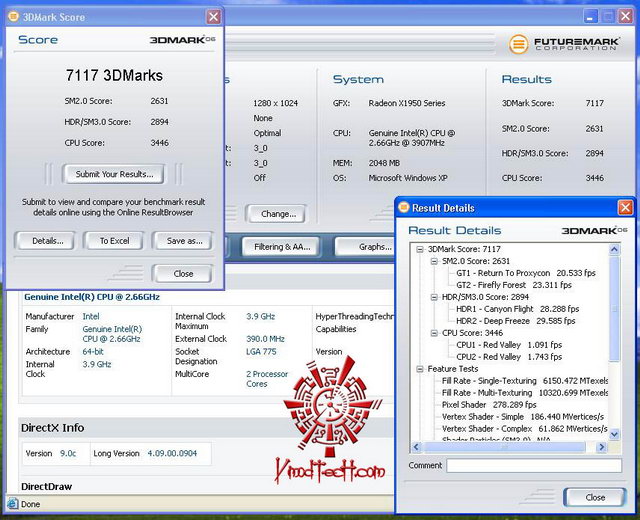Click the LGA 775 socket value
This screenshot has height=520, width=640.
[x=261, y=351]
